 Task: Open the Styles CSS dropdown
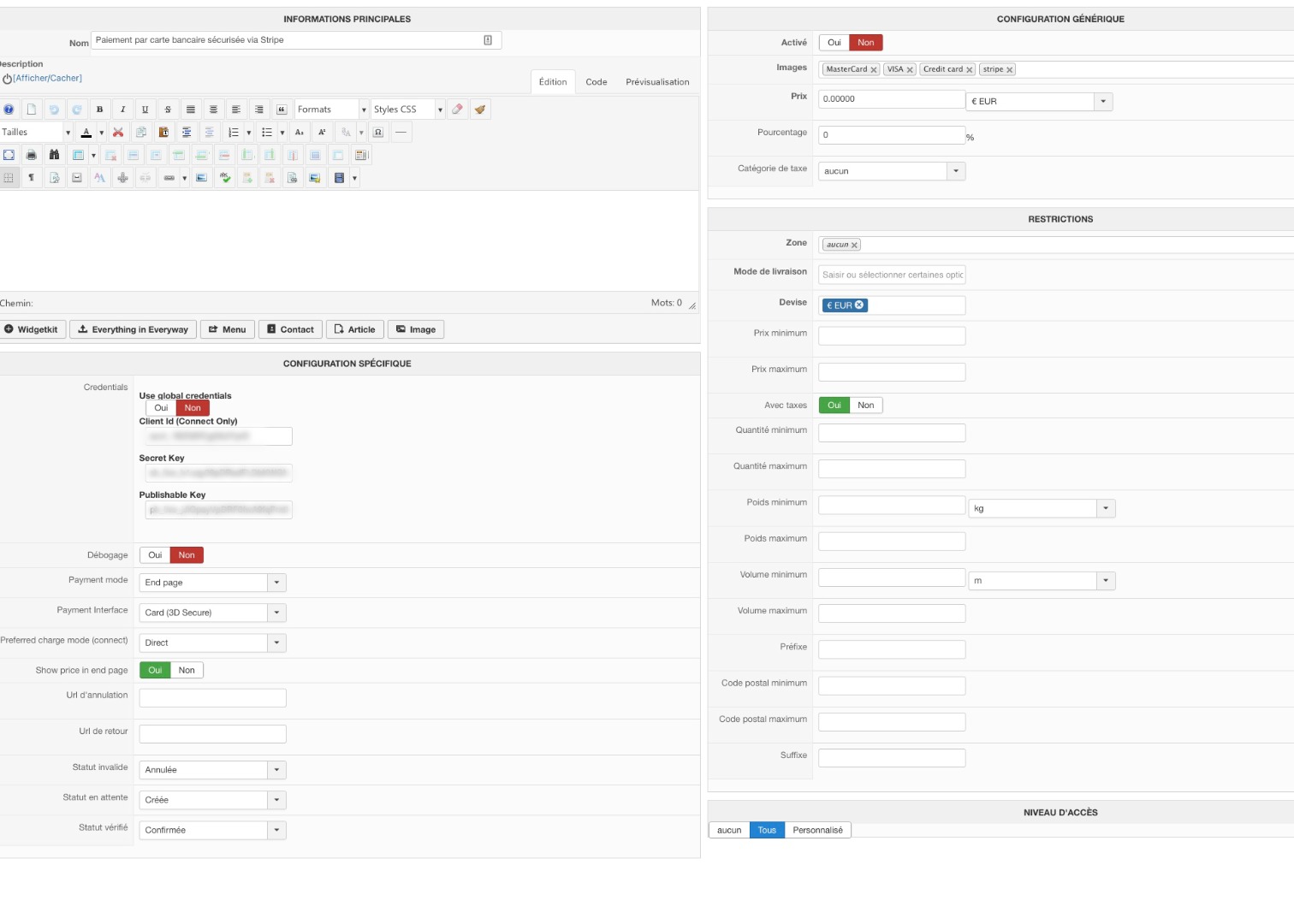pyautogui.click(x=407, y=110)
